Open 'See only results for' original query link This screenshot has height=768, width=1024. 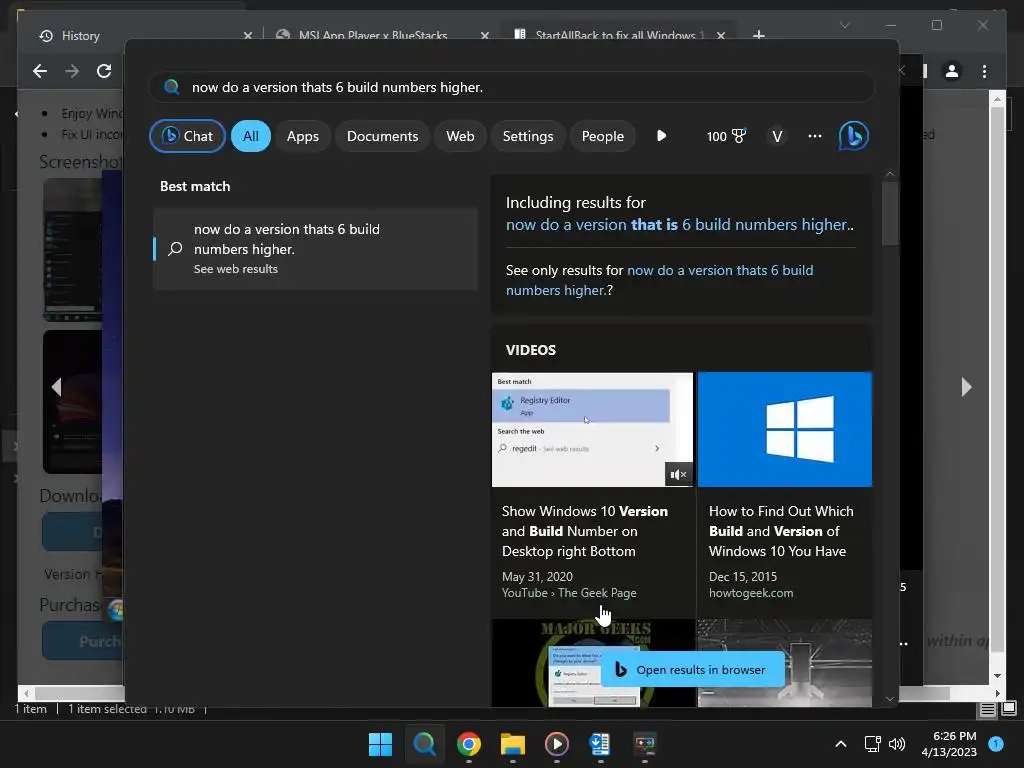660,280
